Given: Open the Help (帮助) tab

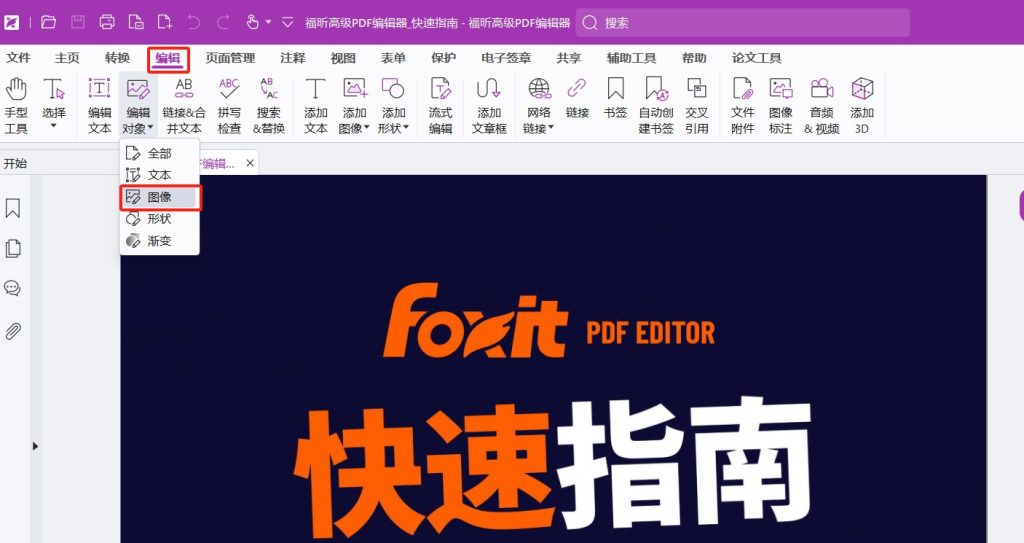Looking at the screenshot, I should tap(694, 58).
